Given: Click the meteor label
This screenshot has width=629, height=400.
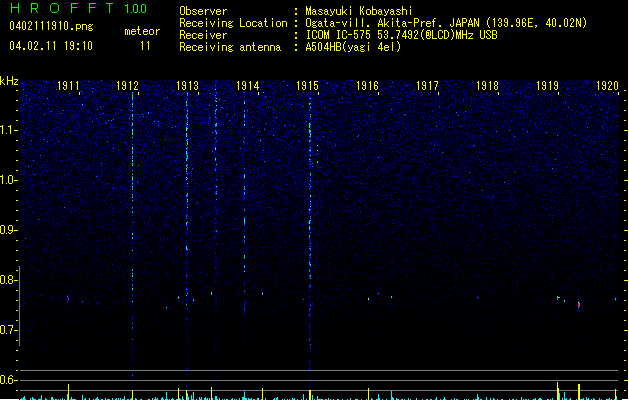Looking at the screenshot, I should pyautogui.click(x=142, y=31).
